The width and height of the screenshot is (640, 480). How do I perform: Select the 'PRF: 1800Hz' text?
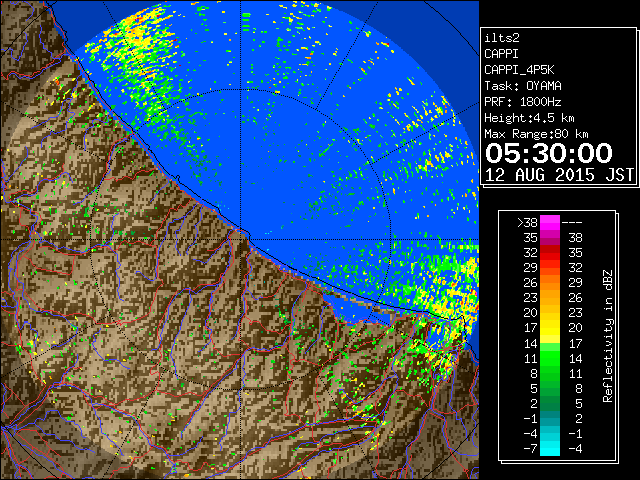click(522, 102)
